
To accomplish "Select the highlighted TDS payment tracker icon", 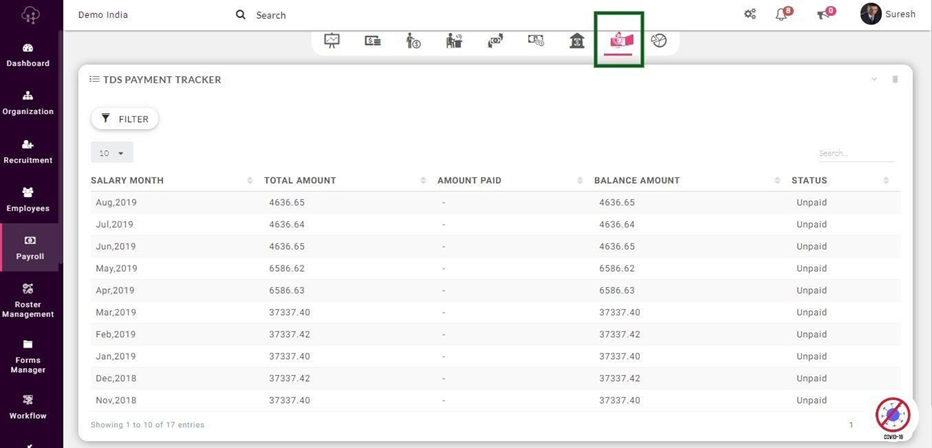I will 620,41.
